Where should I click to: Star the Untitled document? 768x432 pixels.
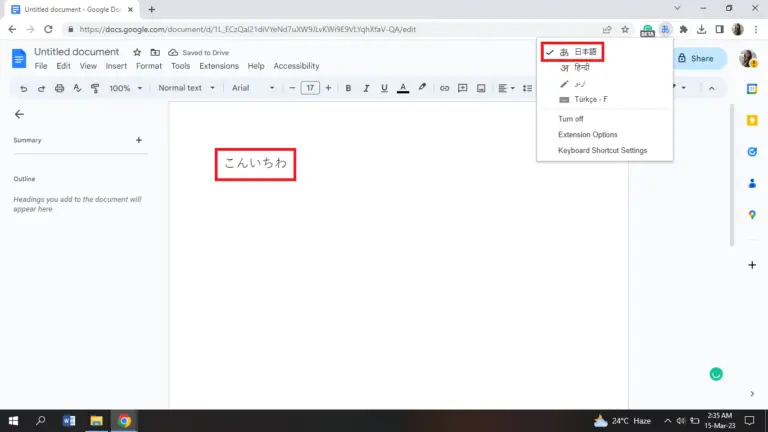click(x=137, y=52)
